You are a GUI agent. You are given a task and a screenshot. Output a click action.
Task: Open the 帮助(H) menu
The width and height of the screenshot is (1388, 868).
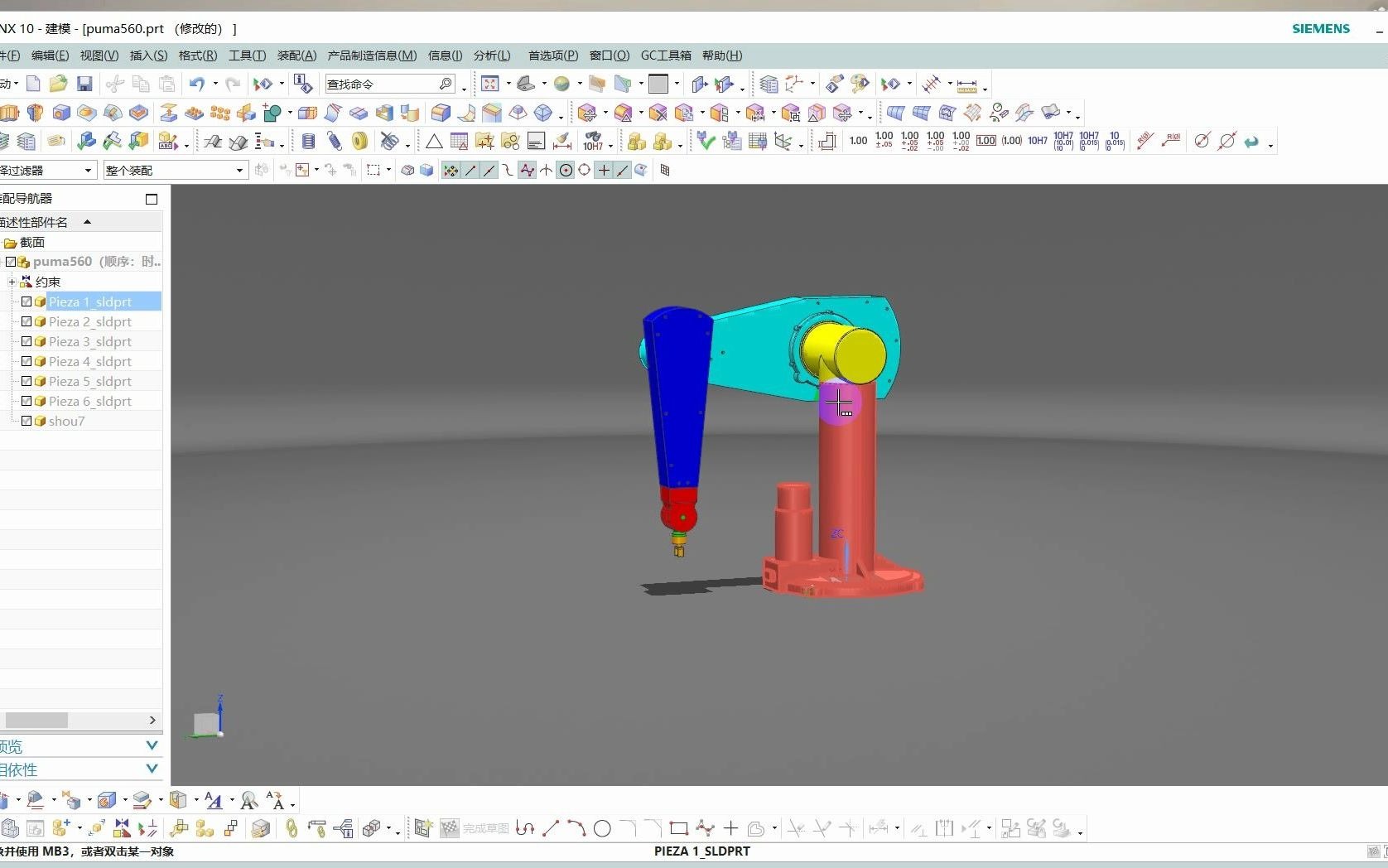pyautogui.click(x=722, y=55)
